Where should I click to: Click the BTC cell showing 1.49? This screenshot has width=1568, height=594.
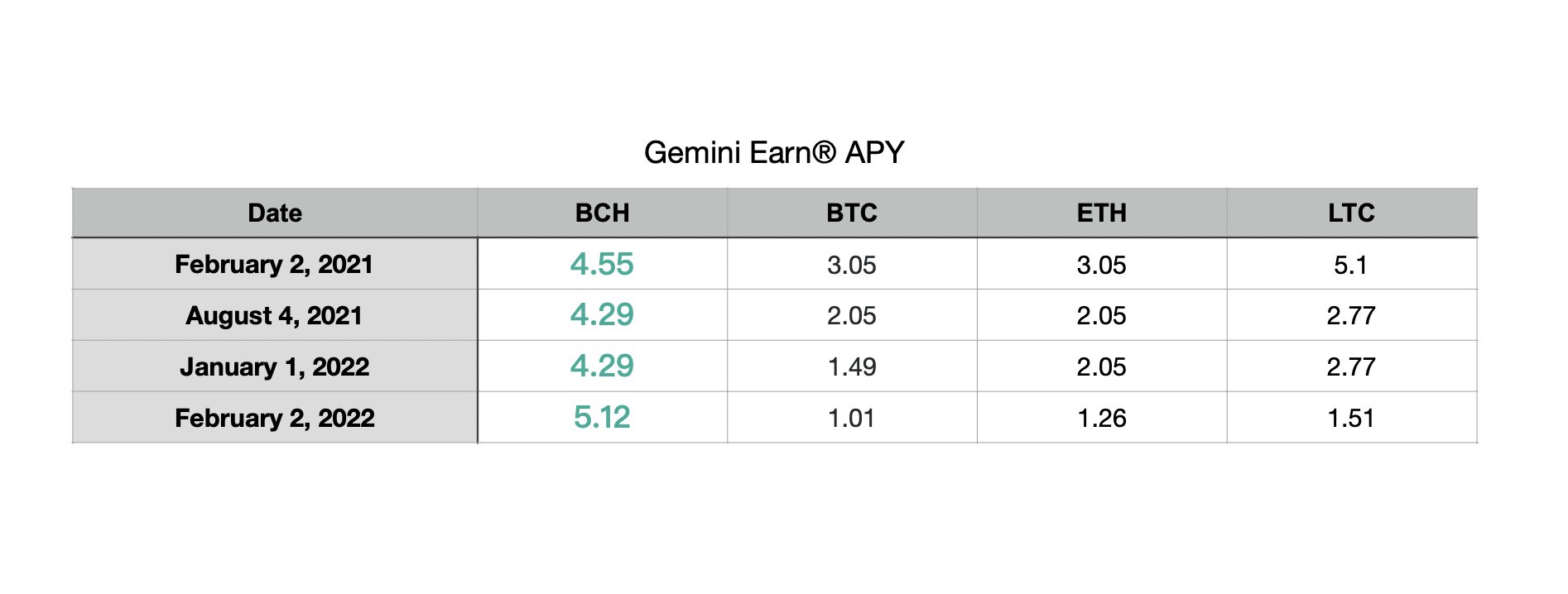(x=852, y=366)
